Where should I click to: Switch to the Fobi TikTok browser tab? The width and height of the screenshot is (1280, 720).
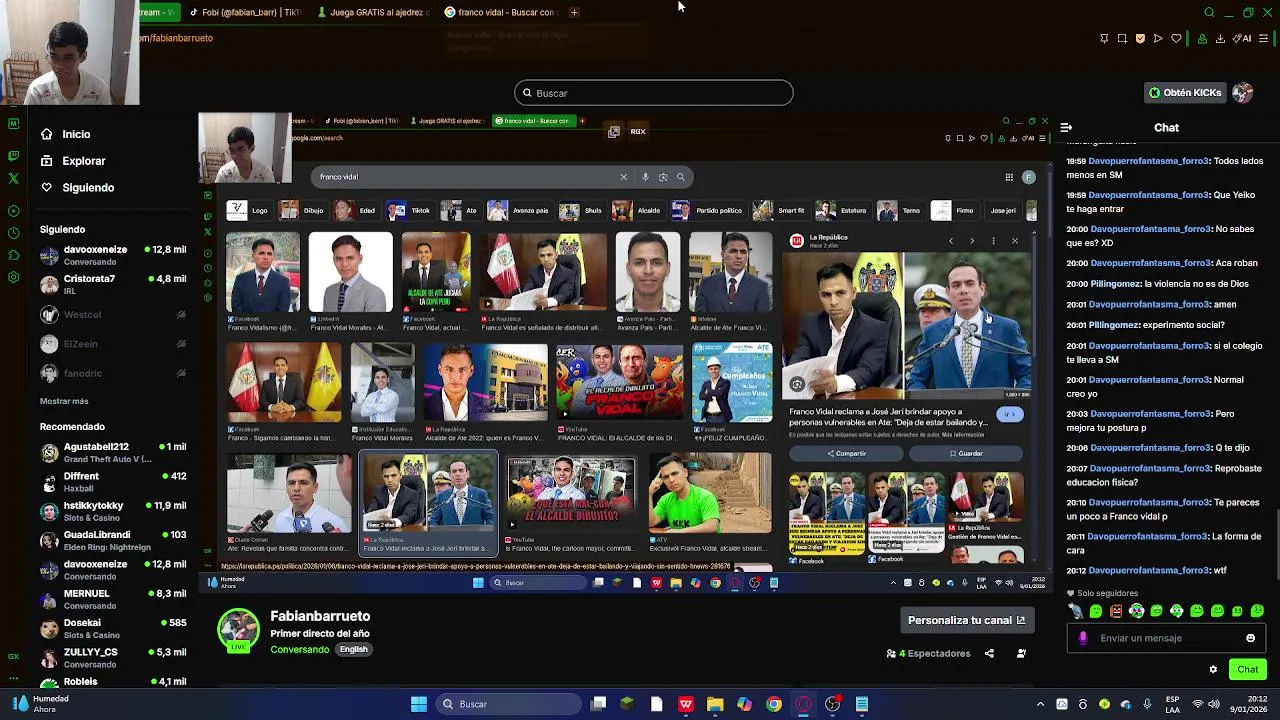[243, 12]
